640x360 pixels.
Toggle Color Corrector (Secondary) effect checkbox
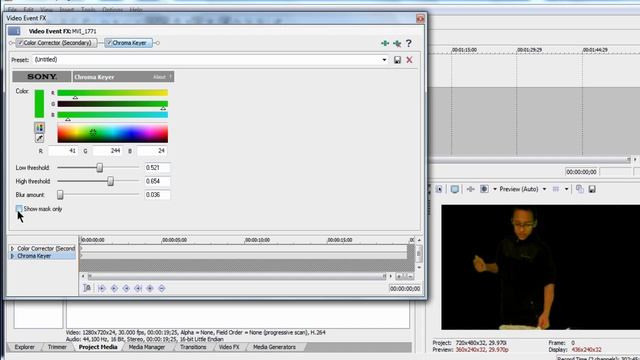coord(20,43)
